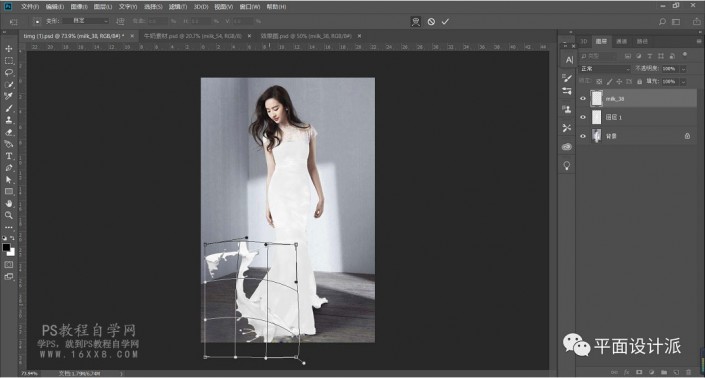Open the extra tools ellipsis
This screenshot has height=378, width=705.
tap(9, 227)
